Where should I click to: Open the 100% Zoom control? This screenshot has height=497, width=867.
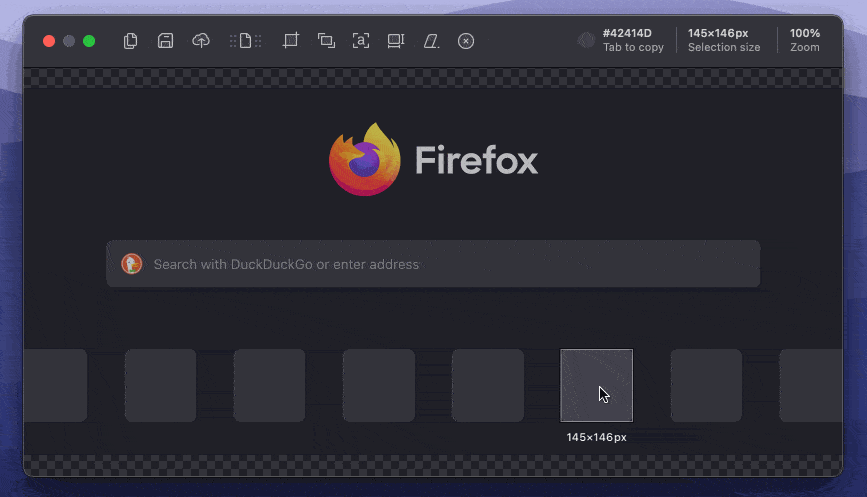804,40
